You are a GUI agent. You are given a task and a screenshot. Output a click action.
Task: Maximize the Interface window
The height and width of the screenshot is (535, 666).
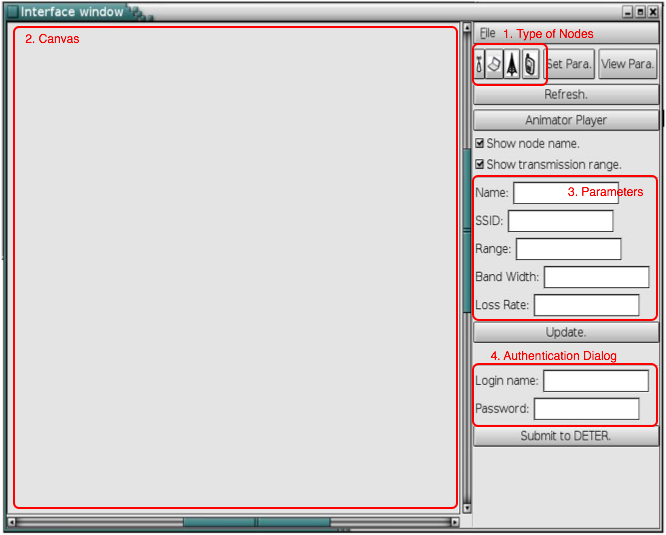point(640,12)
